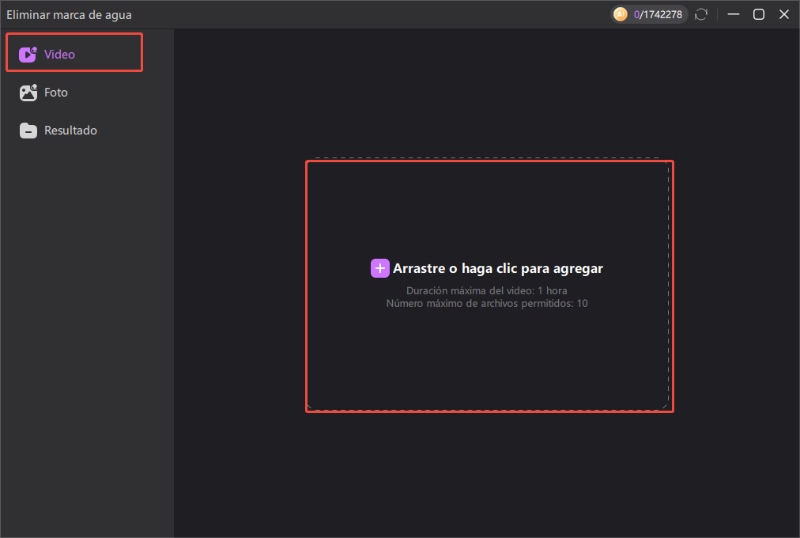800x538 pixels.
Task: Click the purple plus add icon
Action: point(380,268)
